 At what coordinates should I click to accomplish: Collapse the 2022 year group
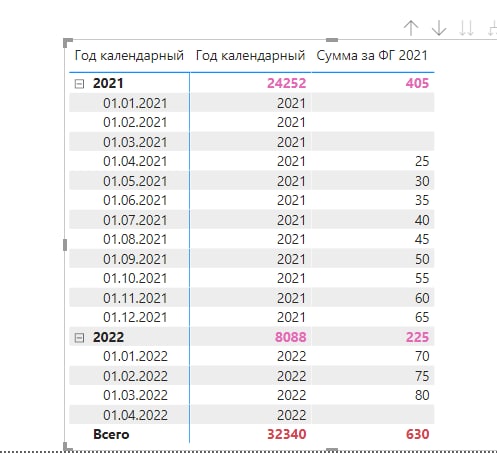click(x=79, y=338)
